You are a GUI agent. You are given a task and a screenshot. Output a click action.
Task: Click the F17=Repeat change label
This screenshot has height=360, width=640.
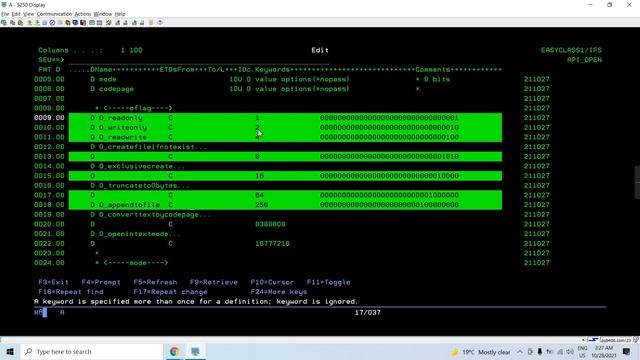[x=170, y=292]
